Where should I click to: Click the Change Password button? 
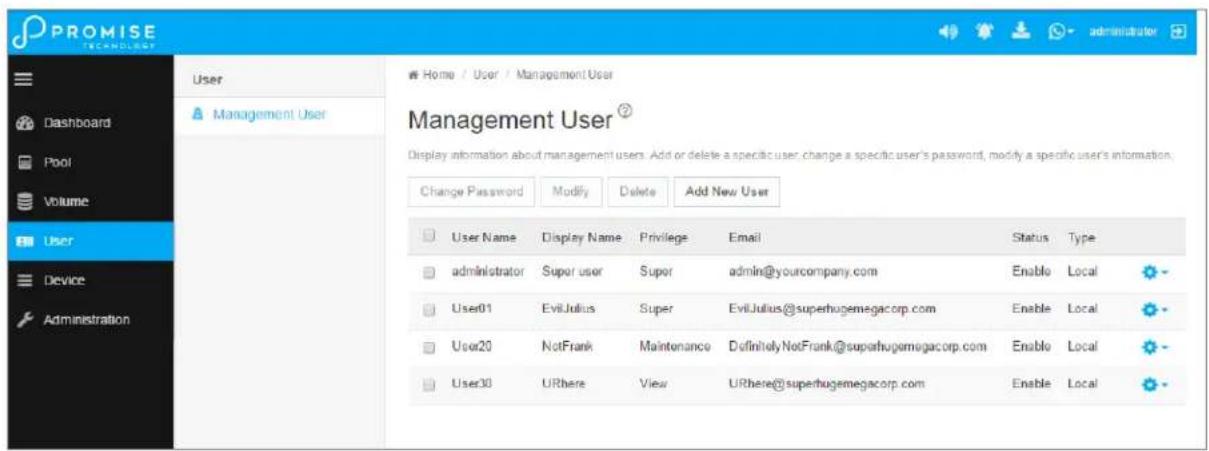coord(471,191)
